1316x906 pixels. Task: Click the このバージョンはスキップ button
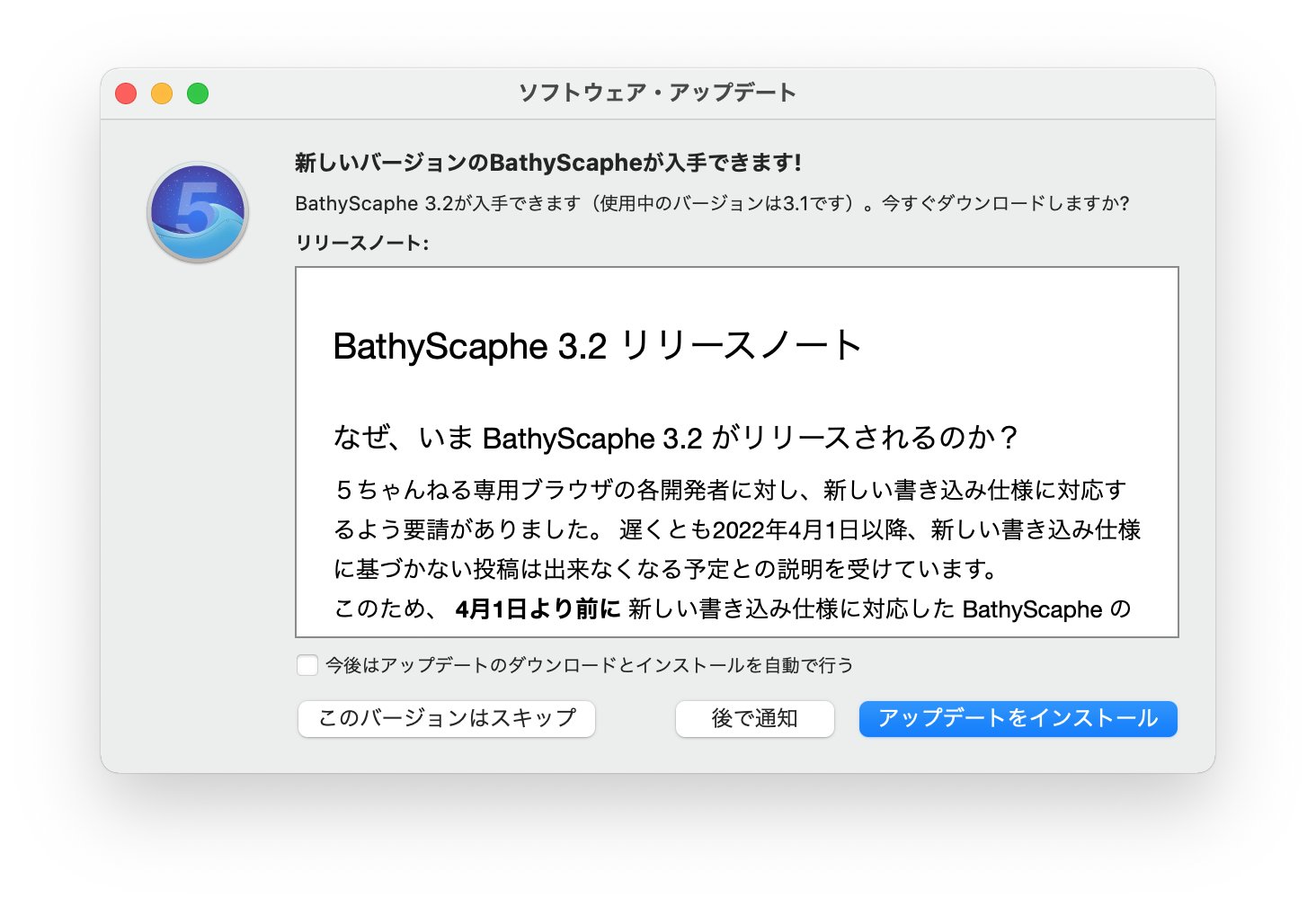[x=447, y=718]
